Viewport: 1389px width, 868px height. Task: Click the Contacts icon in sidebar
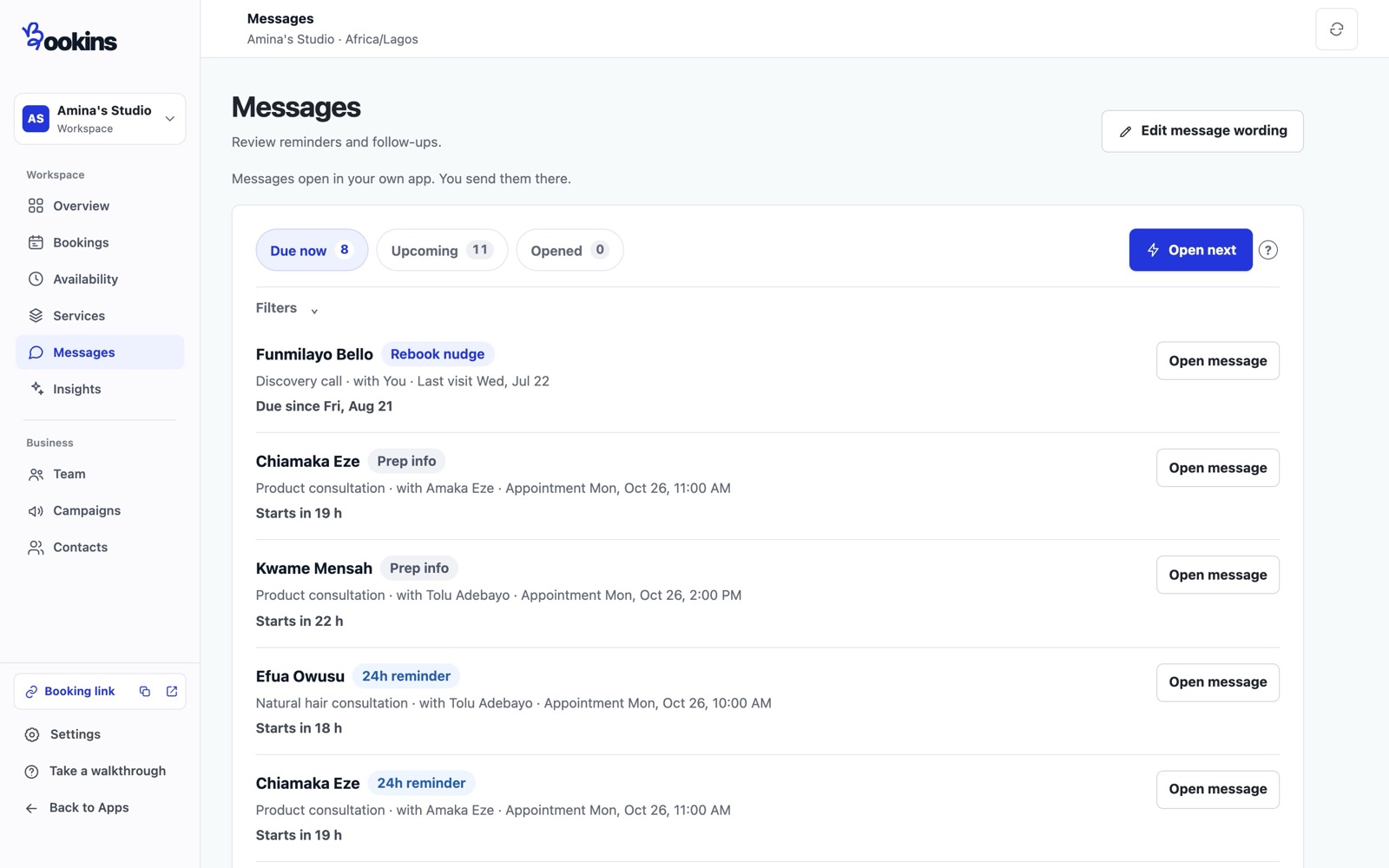click(36, 547)
